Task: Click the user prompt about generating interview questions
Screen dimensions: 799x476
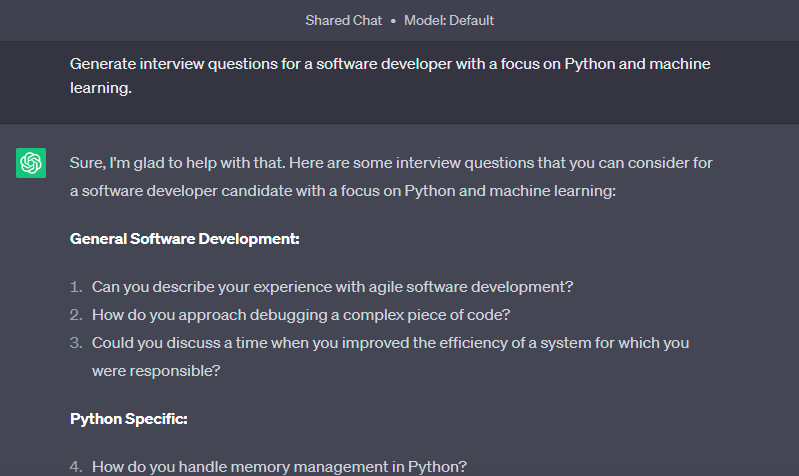Action: [390, 76]
